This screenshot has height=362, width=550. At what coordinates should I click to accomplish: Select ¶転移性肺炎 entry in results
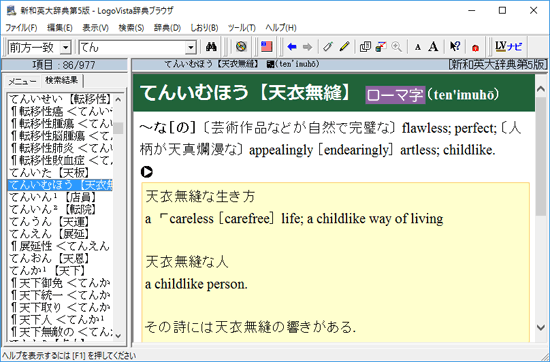60,148
